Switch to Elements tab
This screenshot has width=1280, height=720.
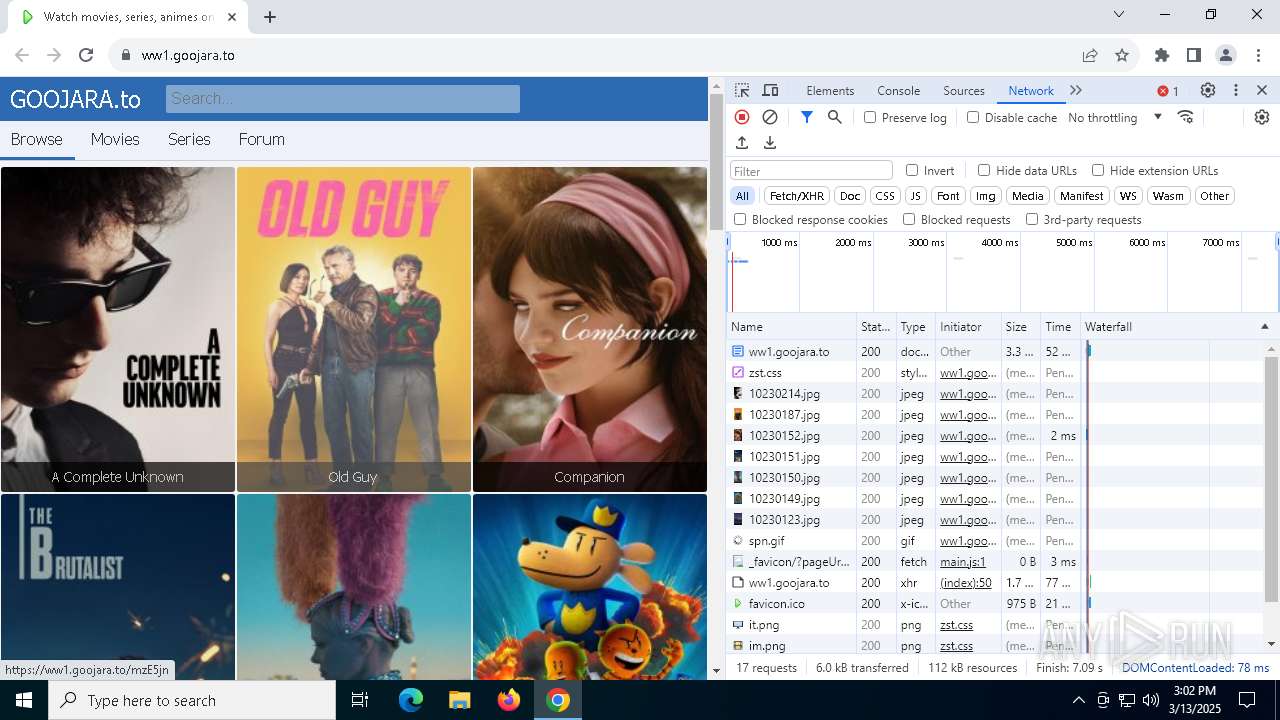(x=830, y=90)
